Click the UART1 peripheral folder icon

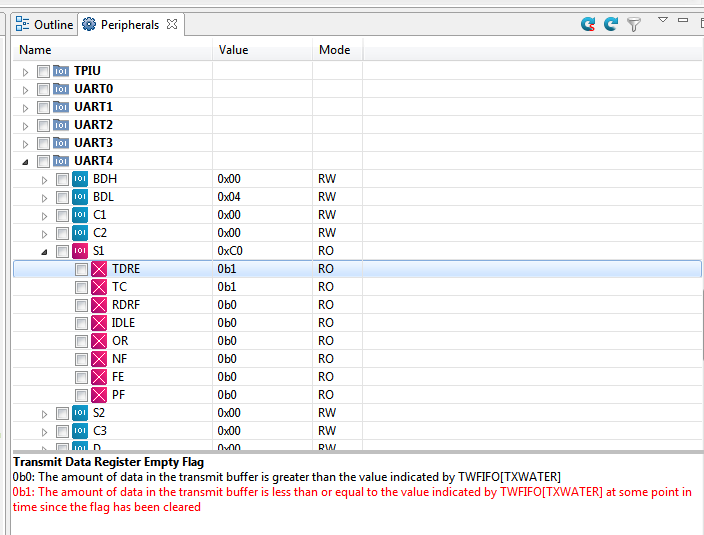[61, 107]
